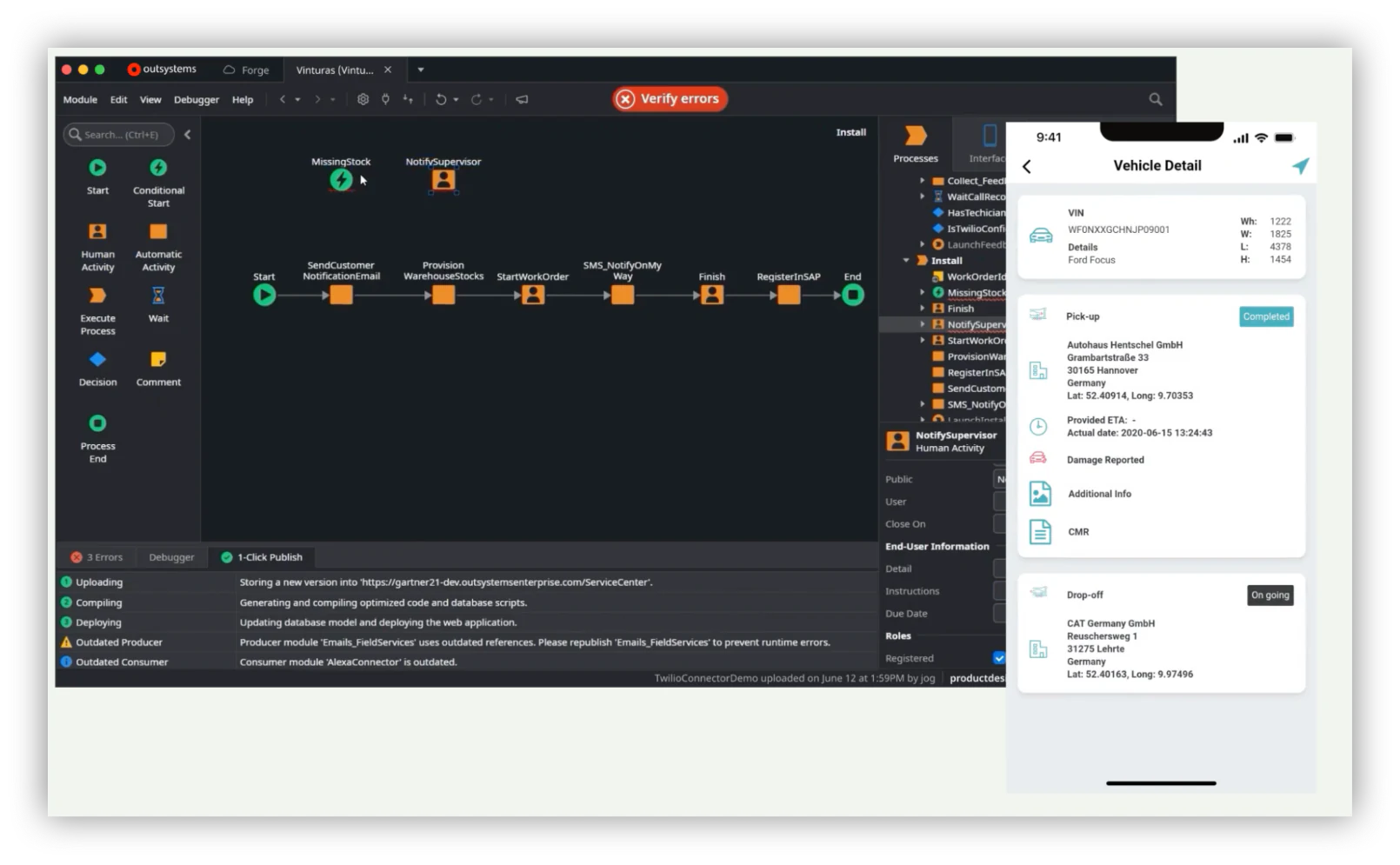
Task: Click the green End node
Action: pyautogui.click(x=853, y=296)
